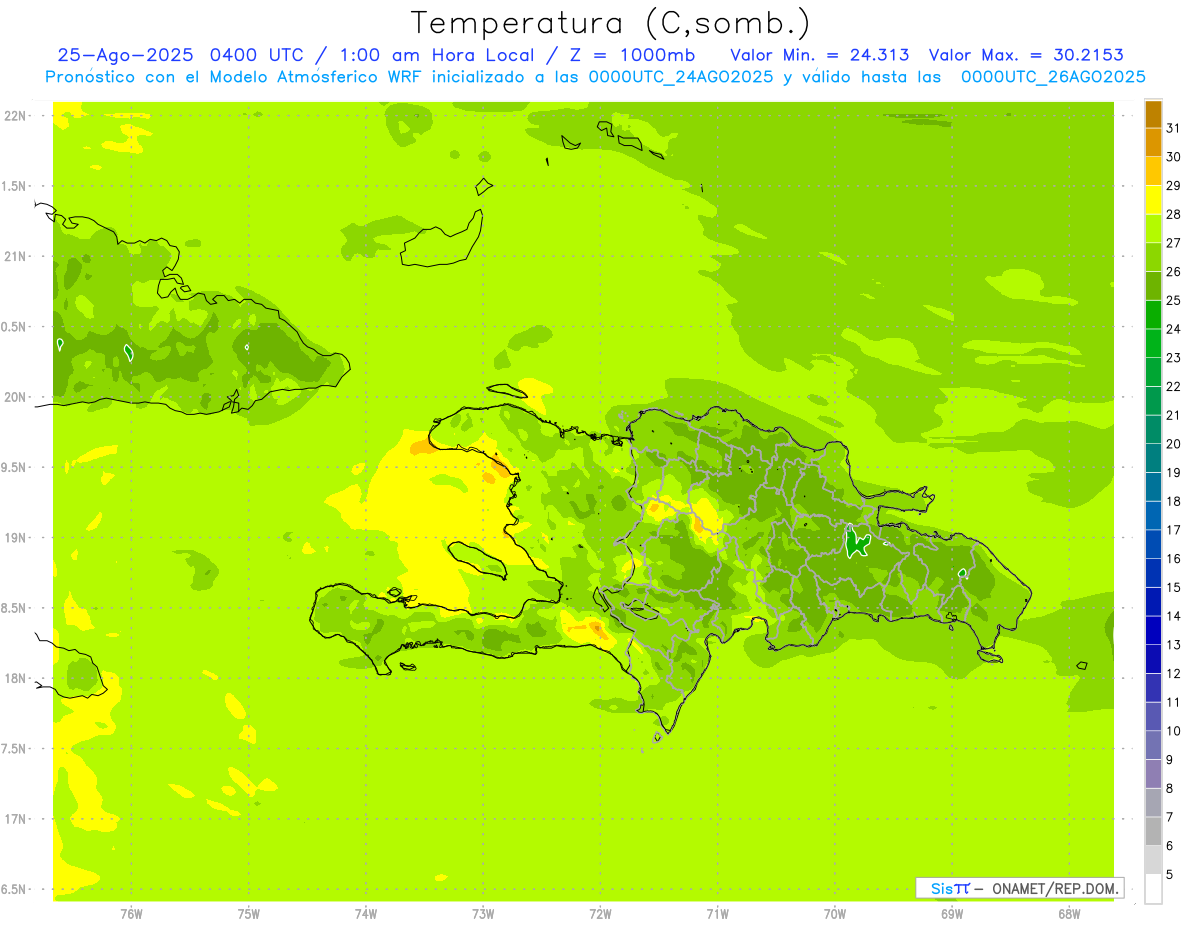
Task: Click the 74W longitude axis label
Action: tap(366, 914)
